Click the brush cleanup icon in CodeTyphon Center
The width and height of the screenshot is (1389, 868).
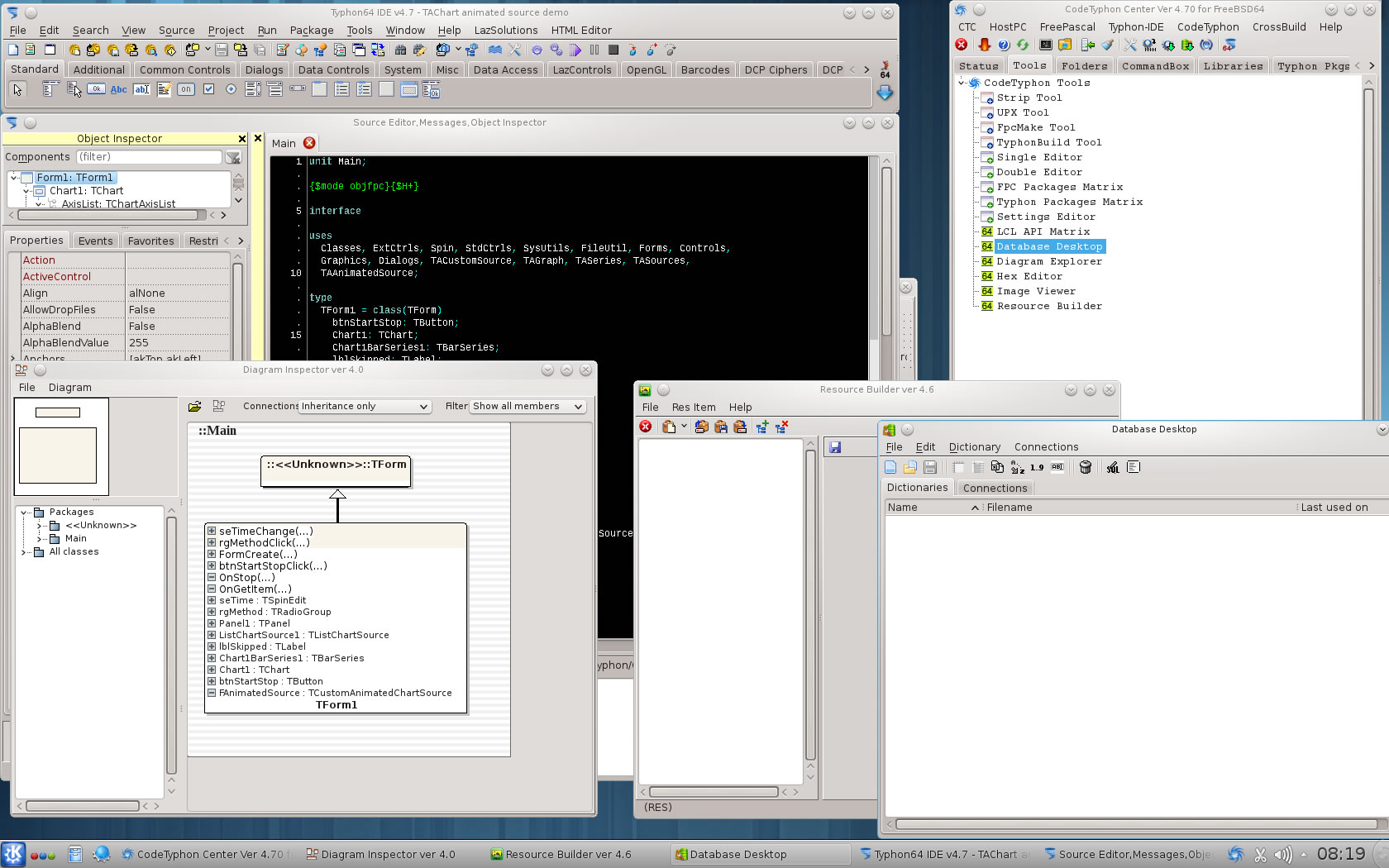click(1108, 45)
